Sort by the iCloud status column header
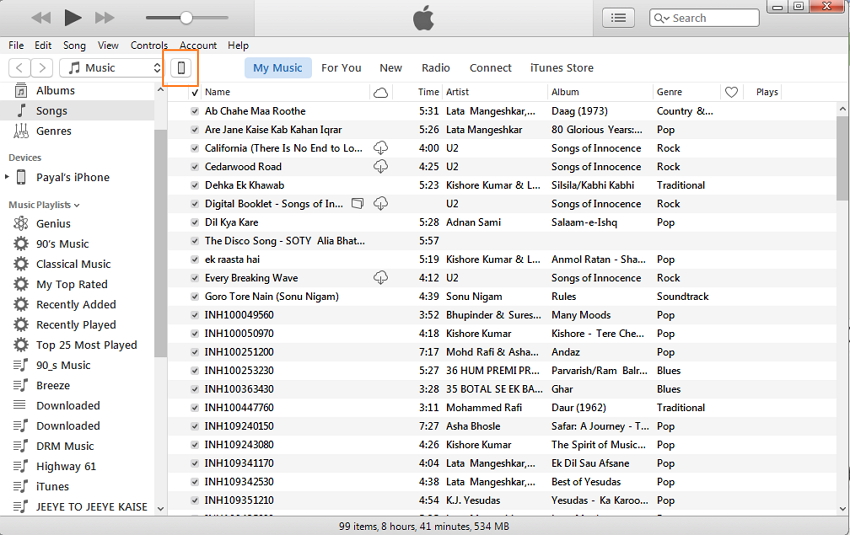 click(x=381, y=92)
